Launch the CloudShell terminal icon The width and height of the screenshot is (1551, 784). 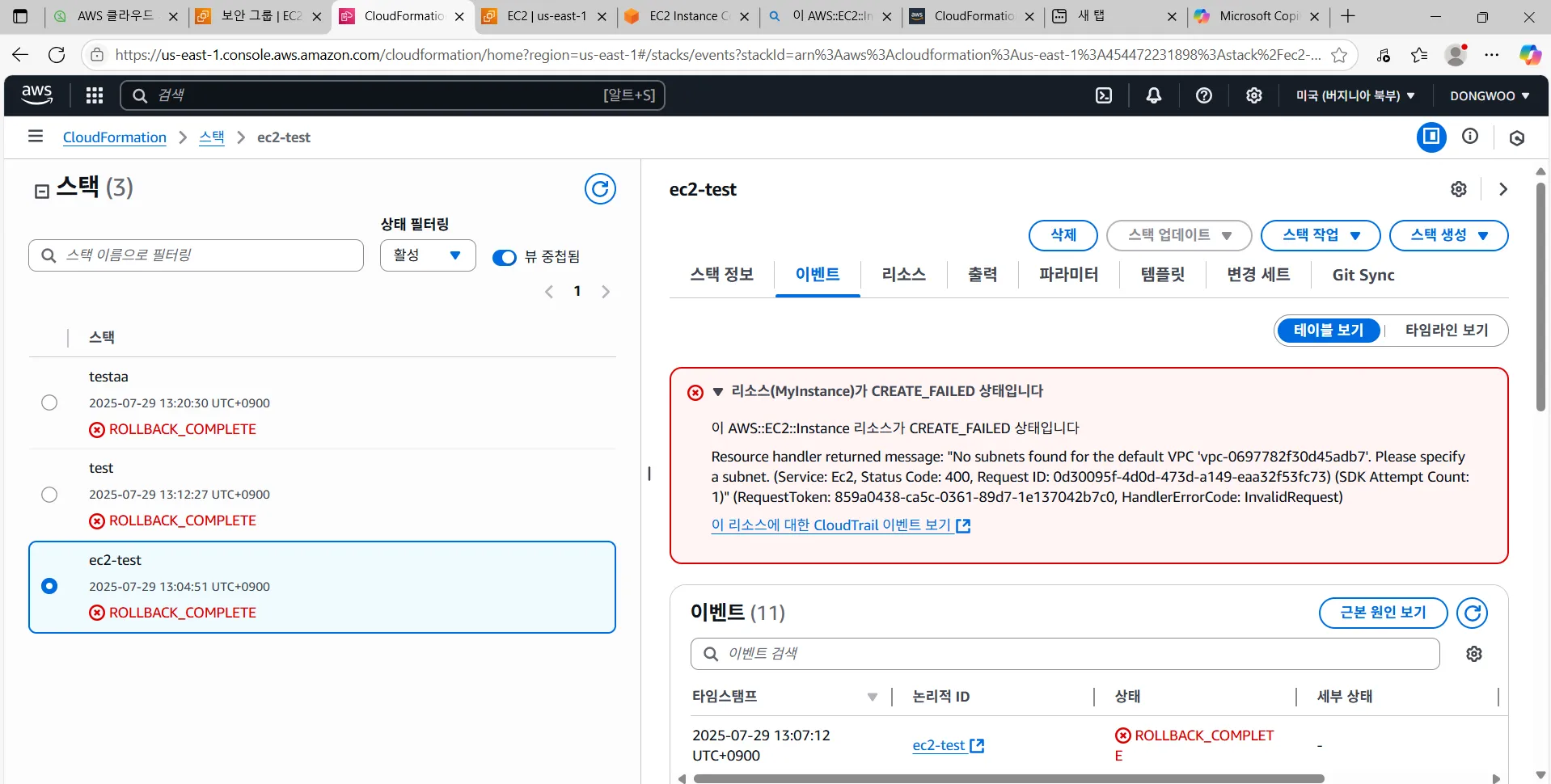pos(1104,95)
